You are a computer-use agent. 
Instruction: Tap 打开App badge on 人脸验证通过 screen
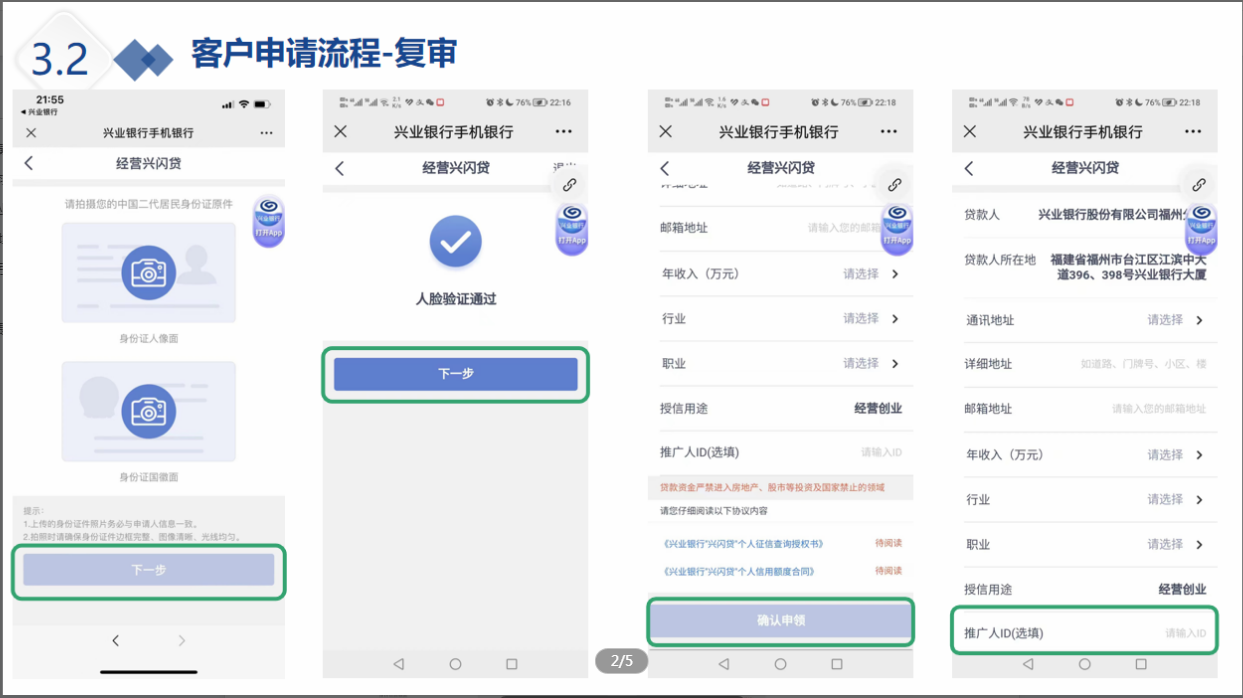pyautogui.click(x=572, y=228)
